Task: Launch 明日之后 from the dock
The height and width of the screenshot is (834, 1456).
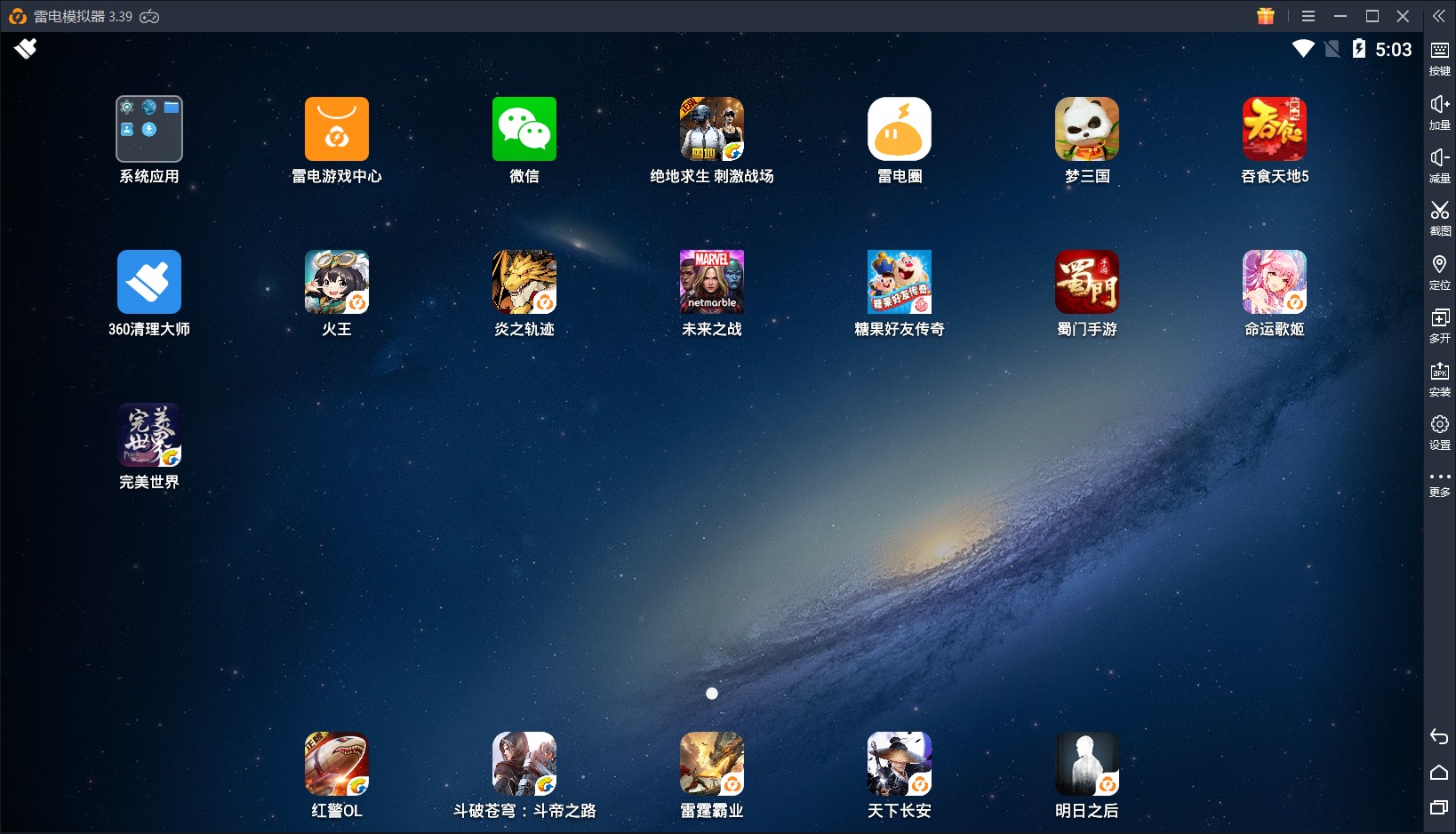Action: 1086,765
